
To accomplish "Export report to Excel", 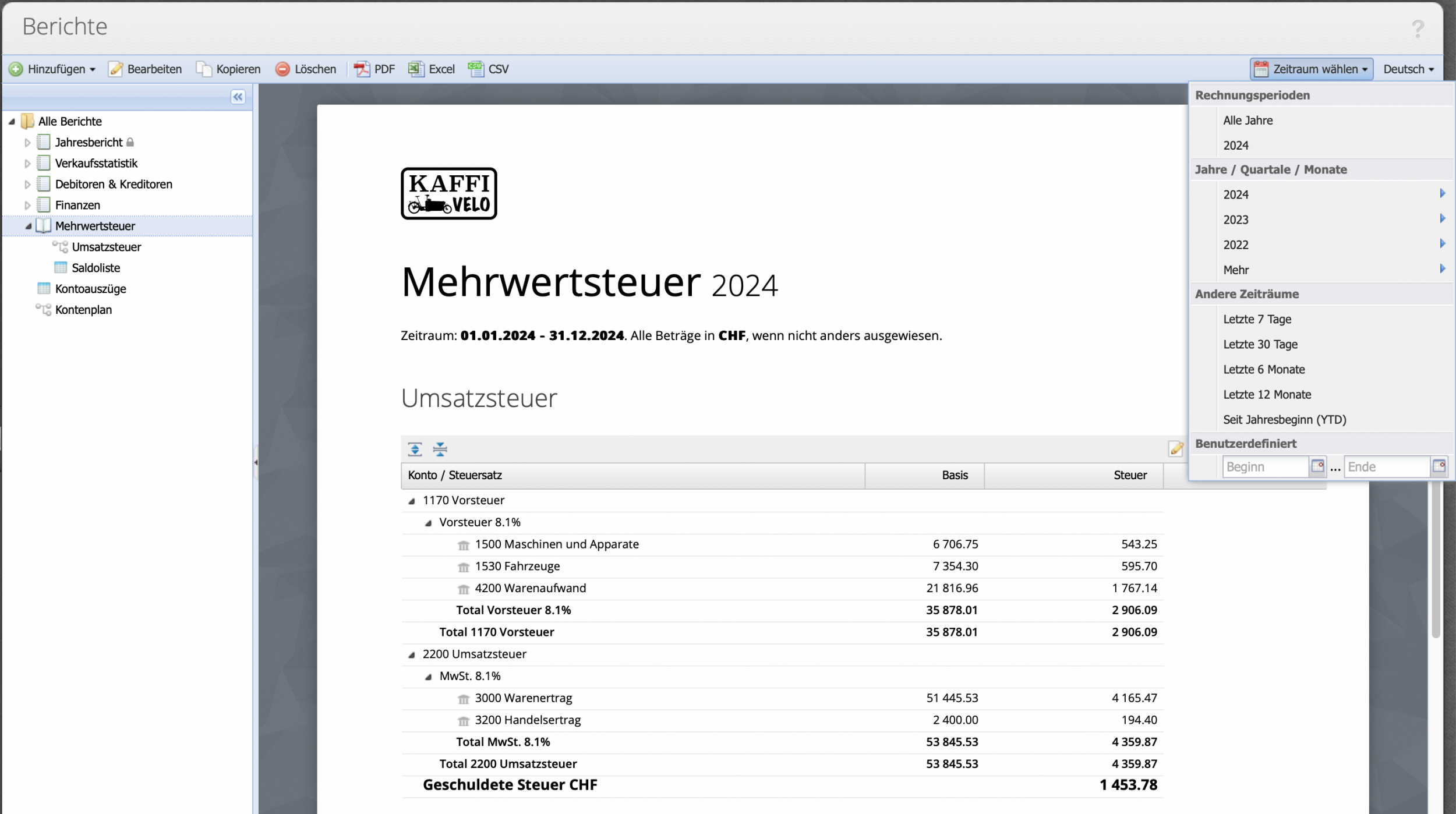I will (432, 69).
